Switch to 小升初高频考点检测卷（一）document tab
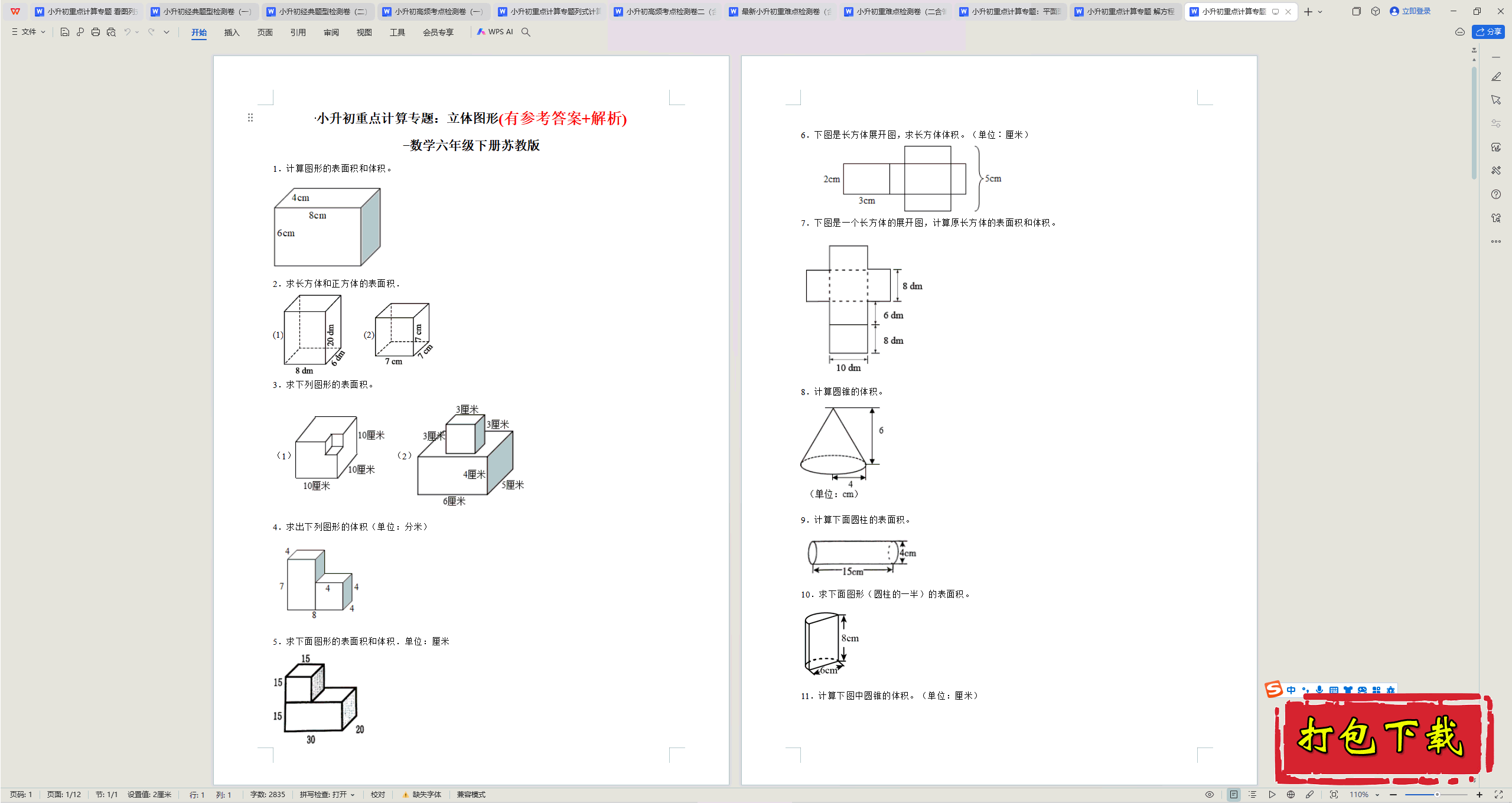Viewport: 1512px width, 803px height. (x=434, y=11)
